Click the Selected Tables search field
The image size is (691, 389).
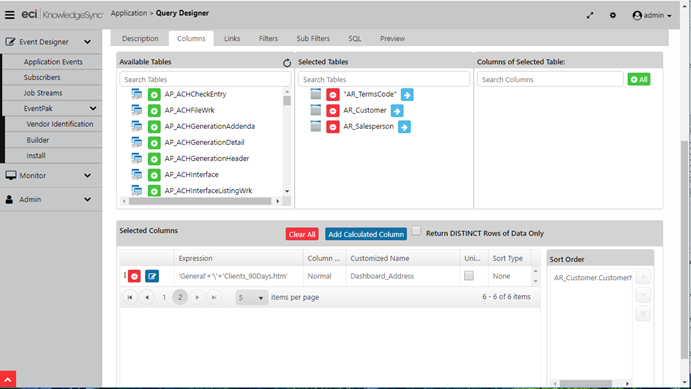pos(384,79)
